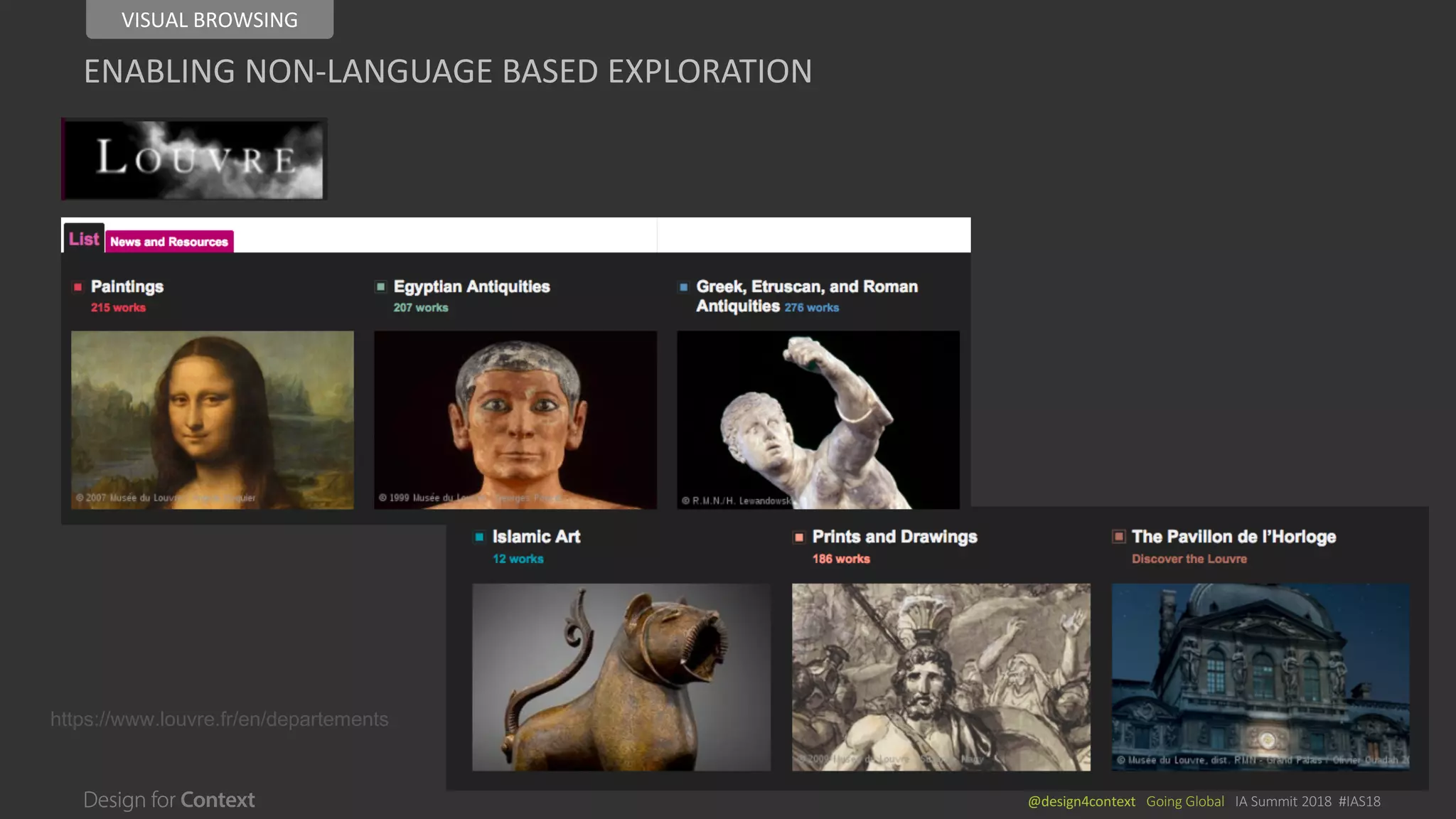Click the square beside Pavillon de l'Horloge
The image size is (1456, 819).
click(1119, 536)
